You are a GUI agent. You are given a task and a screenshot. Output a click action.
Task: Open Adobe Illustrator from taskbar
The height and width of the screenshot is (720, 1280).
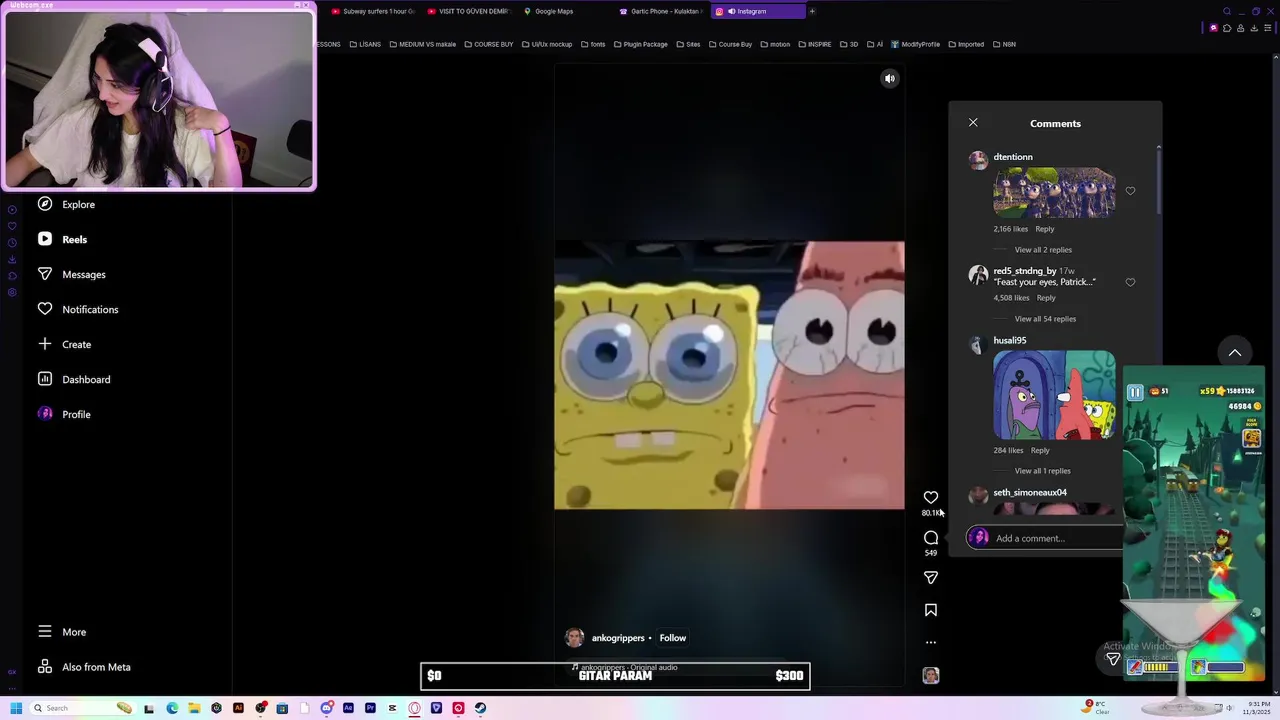point(238,708)
